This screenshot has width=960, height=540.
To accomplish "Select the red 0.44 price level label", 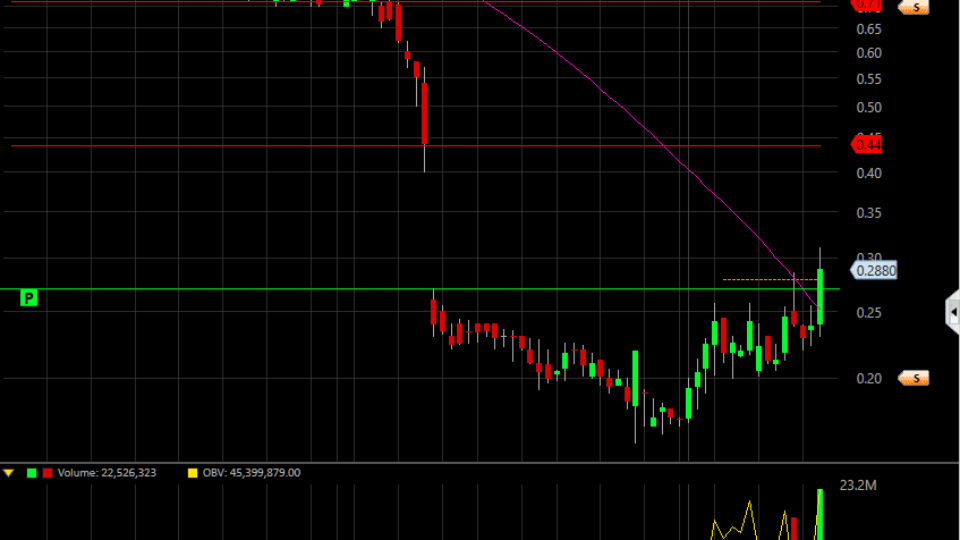I will [x=866, y=145].
